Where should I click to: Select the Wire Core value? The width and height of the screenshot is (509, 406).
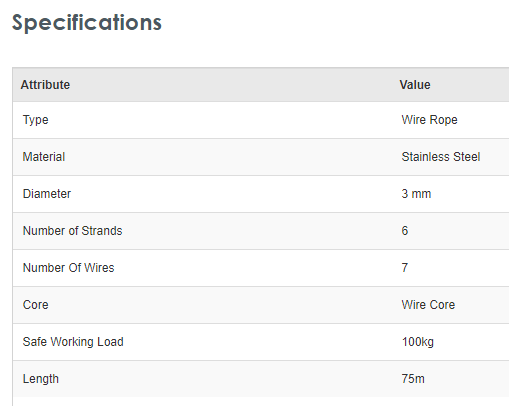coord(428,305)
